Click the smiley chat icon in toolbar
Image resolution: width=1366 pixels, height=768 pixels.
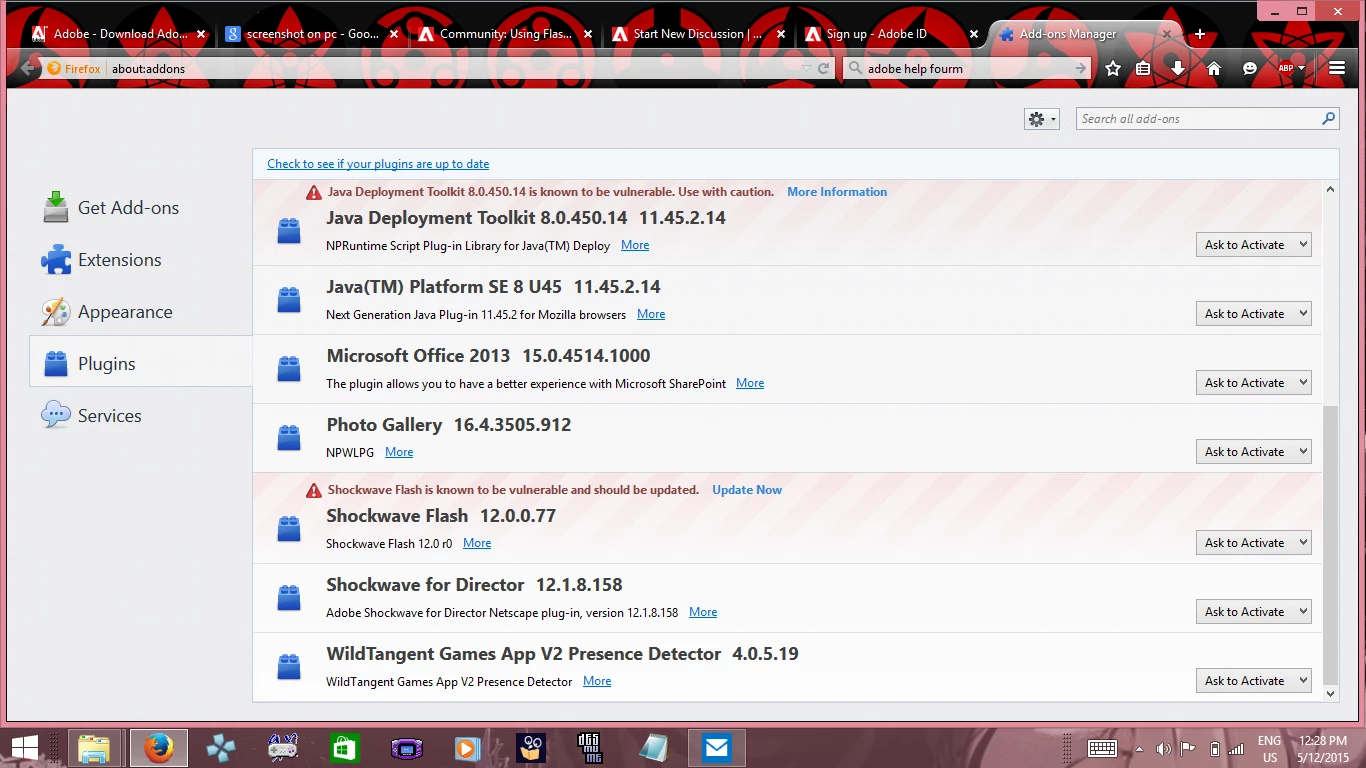[1250, 68]
